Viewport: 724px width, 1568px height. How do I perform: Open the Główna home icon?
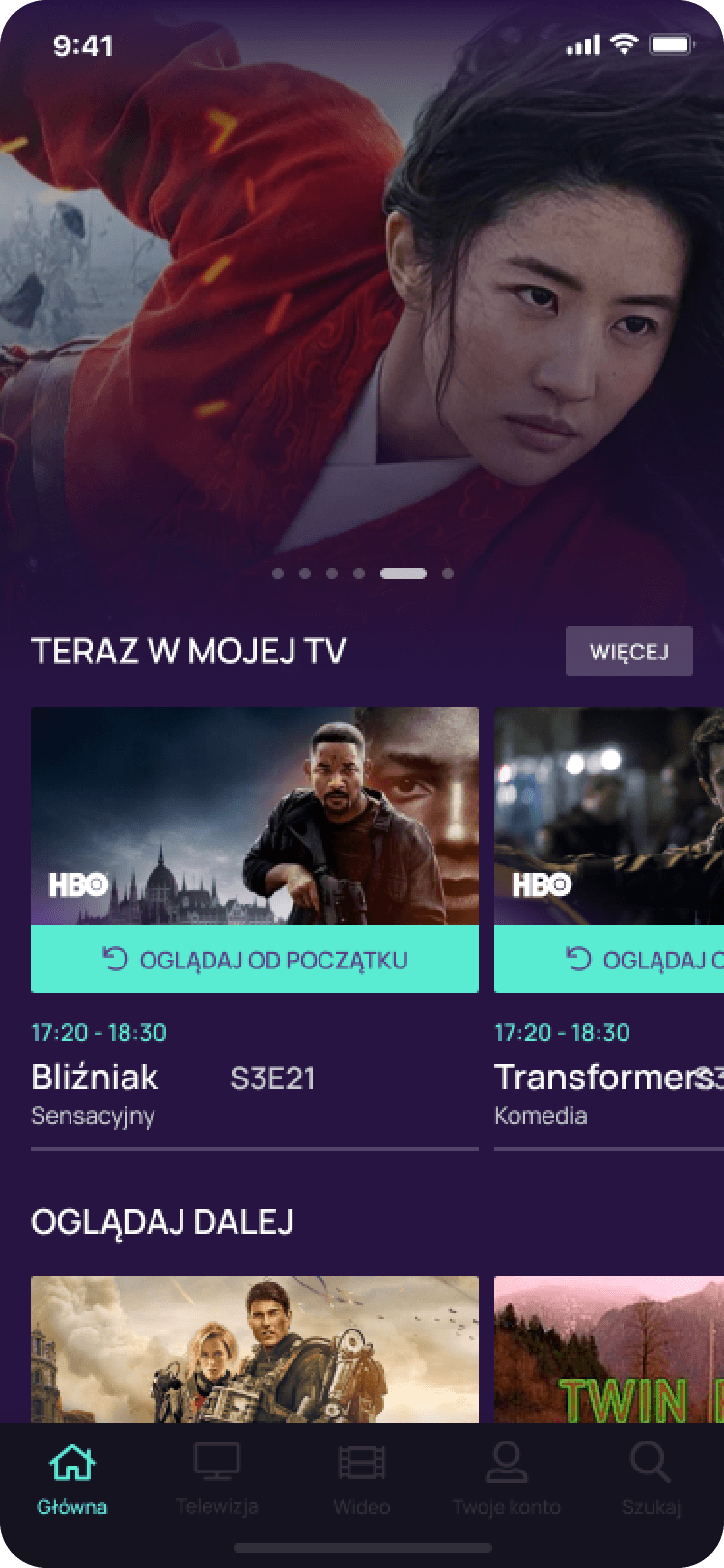click(72, 1463)
